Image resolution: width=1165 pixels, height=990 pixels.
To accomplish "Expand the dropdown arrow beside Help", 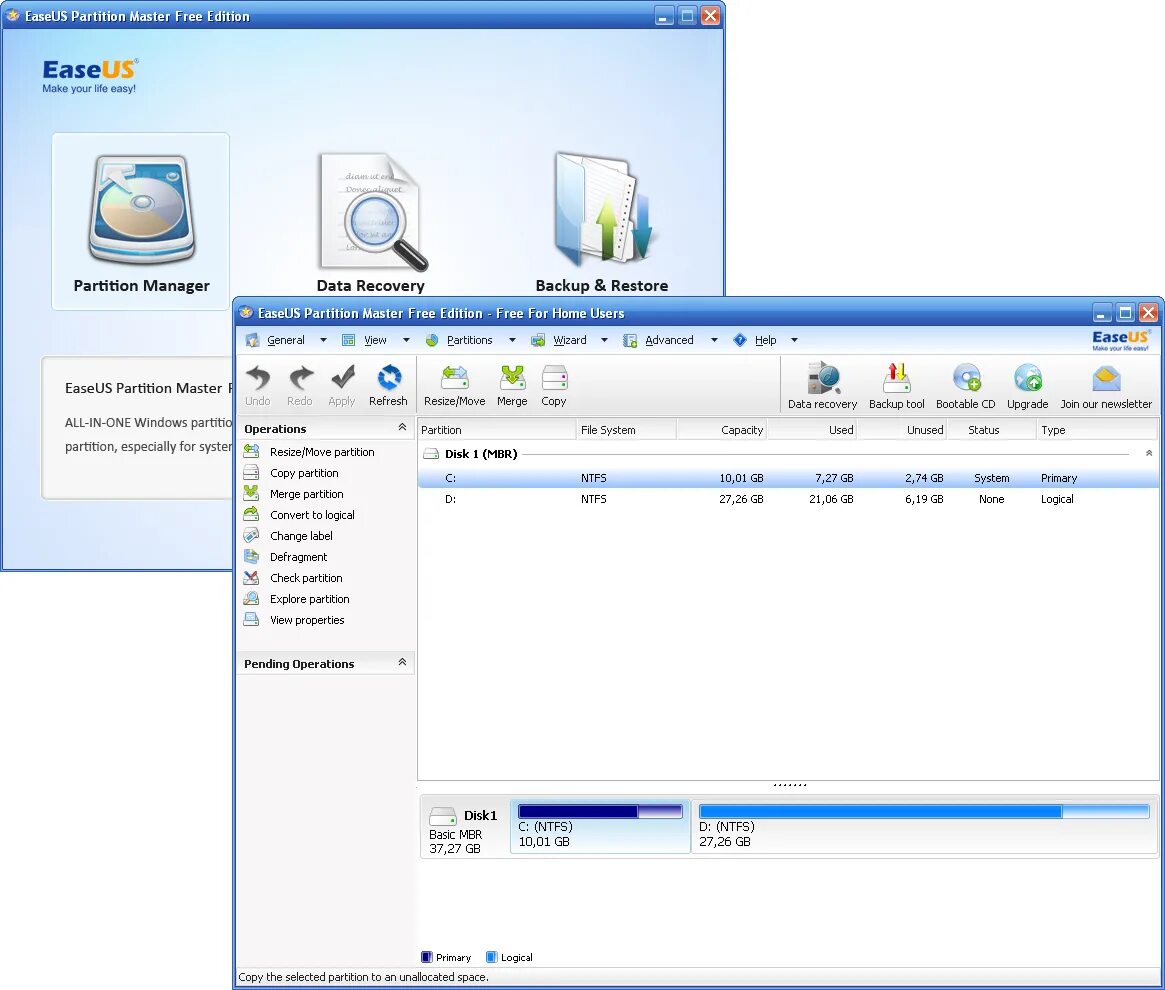I will click(794, 340).
